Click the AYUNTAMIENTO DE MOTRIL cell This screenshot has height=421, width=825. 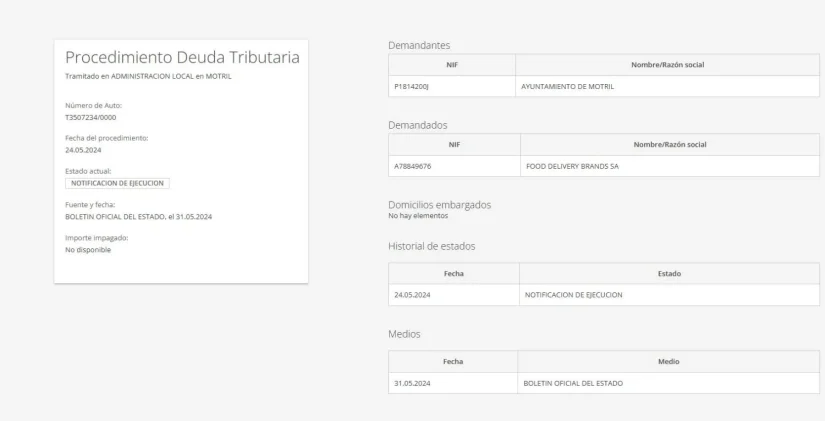click(x=667, y=86)
